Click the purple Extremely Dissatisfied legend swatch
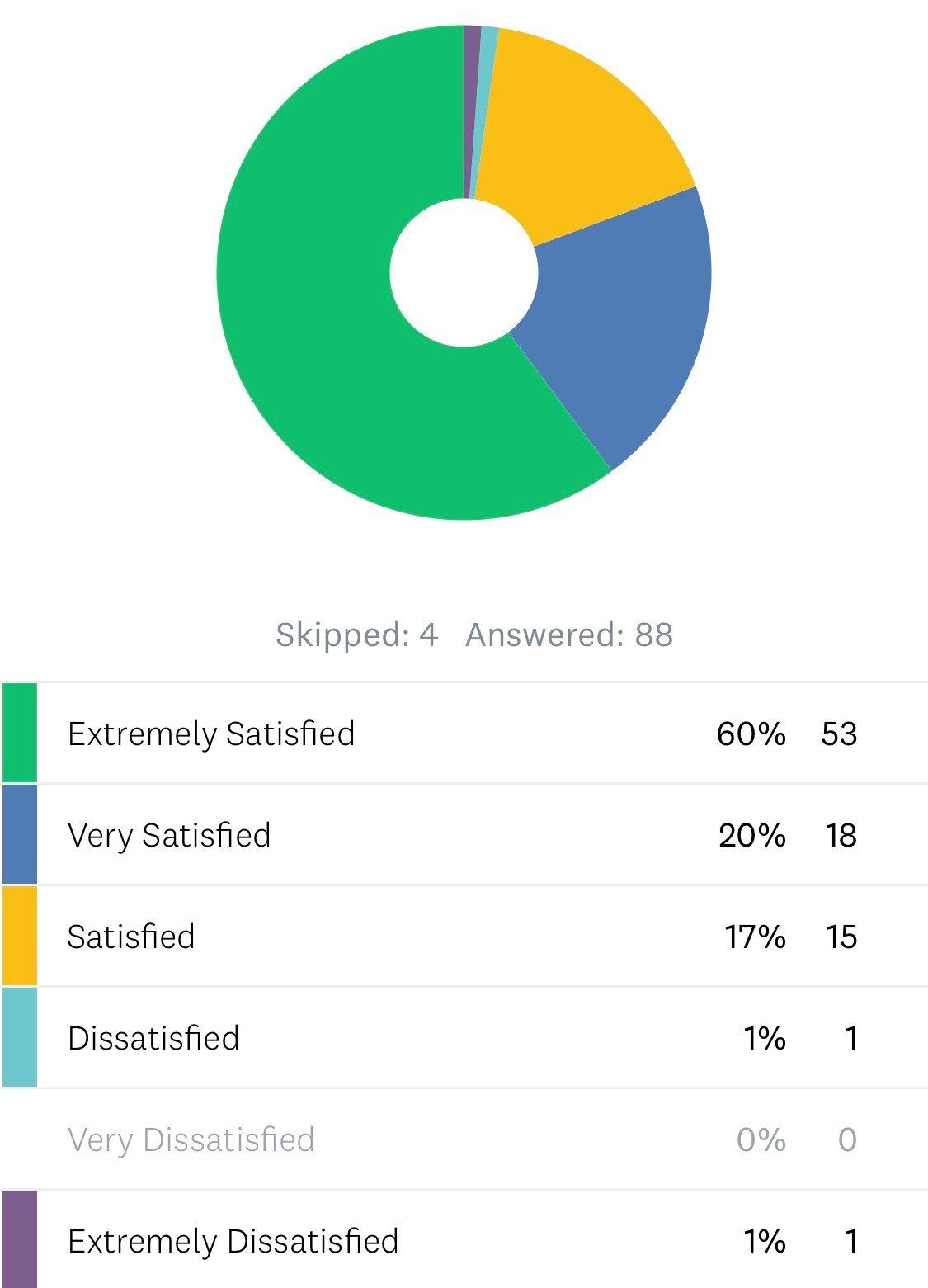The width and height of the screenshot is (928, 1288). 20,1239
